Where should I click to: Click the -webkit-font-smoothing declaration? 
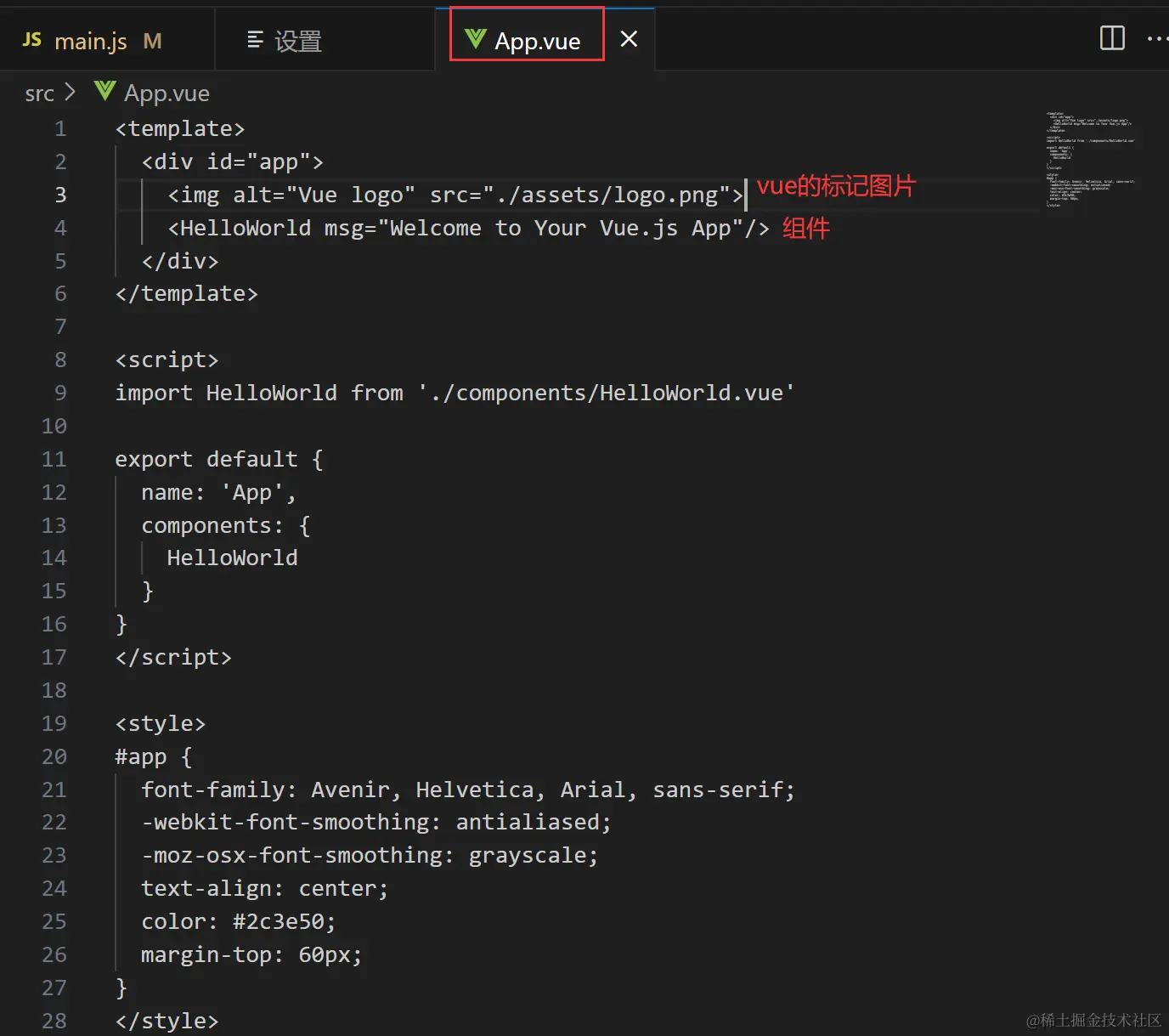click(376, 823)
